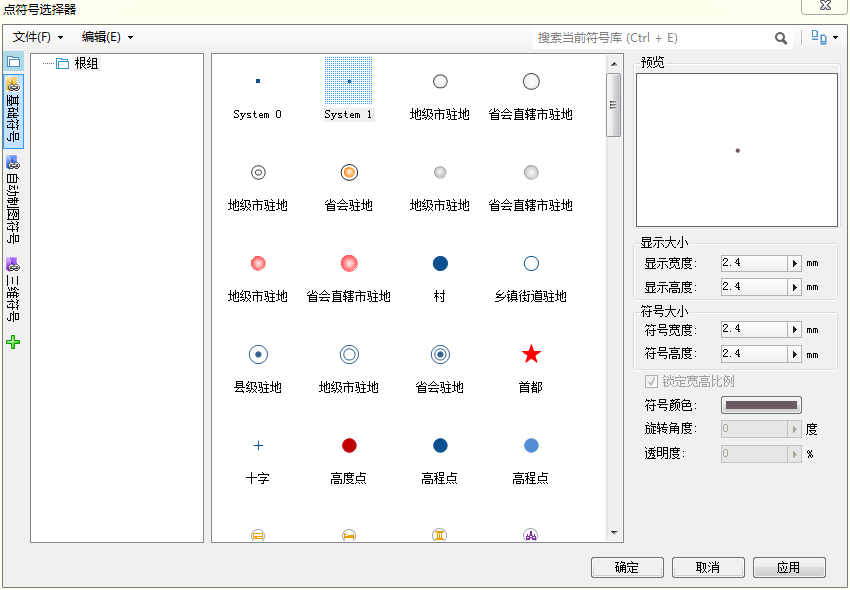Click the symbol list scroll-down arrow

coord(614,533)
